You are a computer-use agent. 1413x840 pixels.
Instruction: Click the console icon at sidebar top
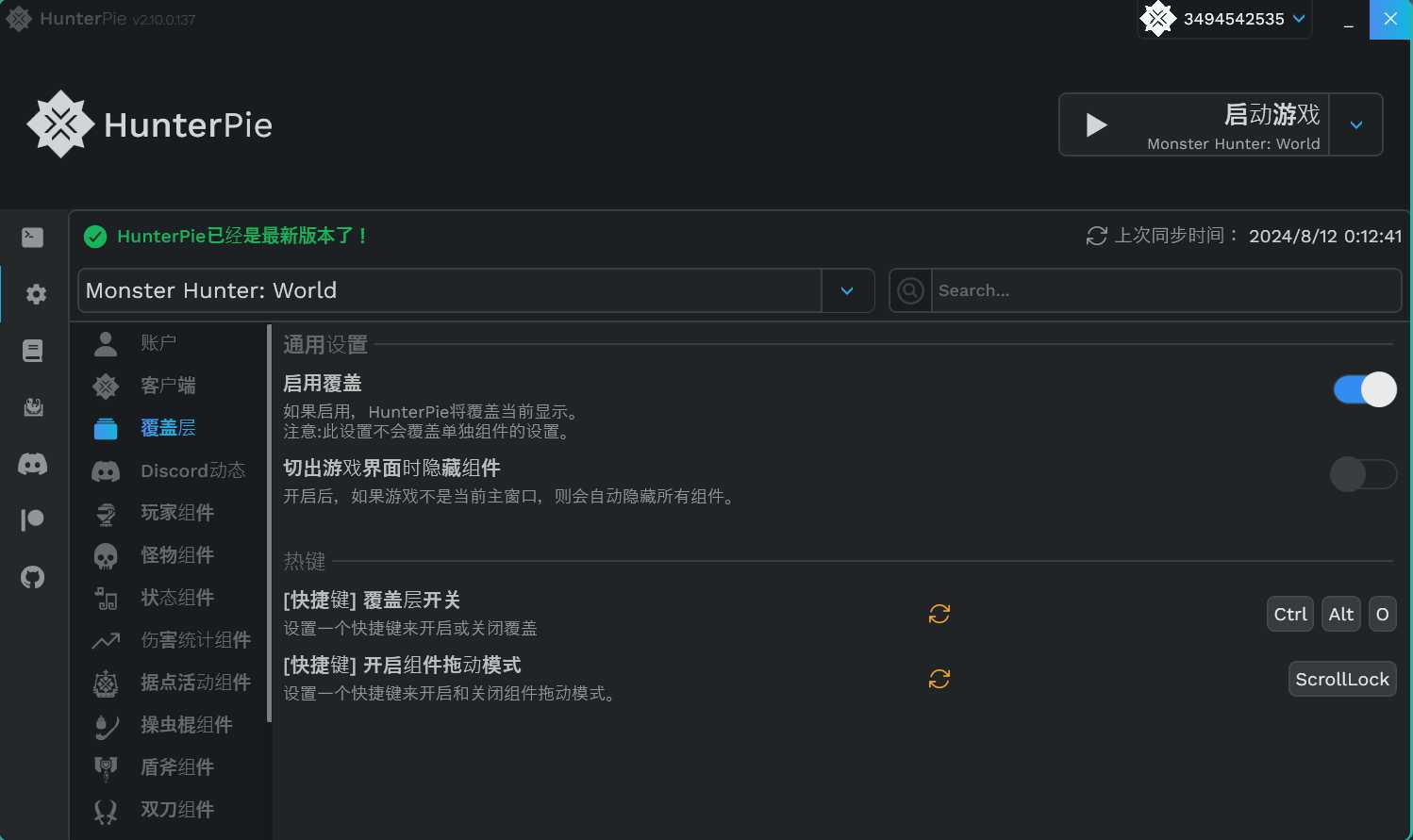click(33, 238)
